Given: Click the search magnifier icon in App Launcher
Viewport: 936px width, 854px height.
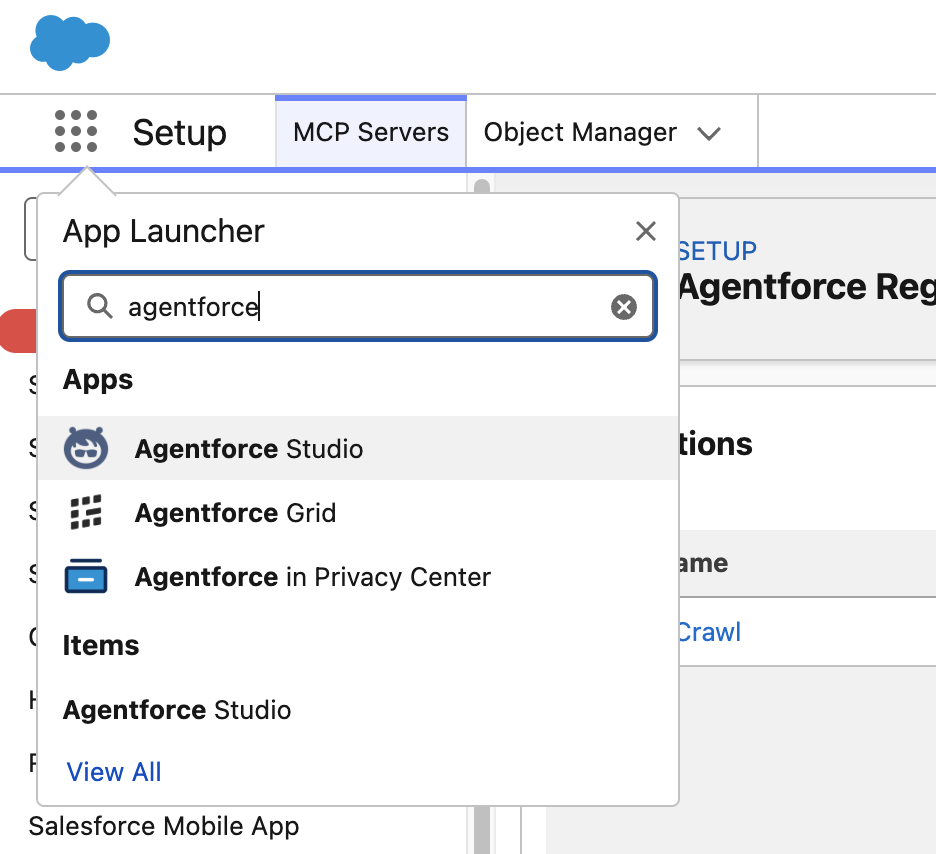Looking at the screenshot, I should 100,307.
